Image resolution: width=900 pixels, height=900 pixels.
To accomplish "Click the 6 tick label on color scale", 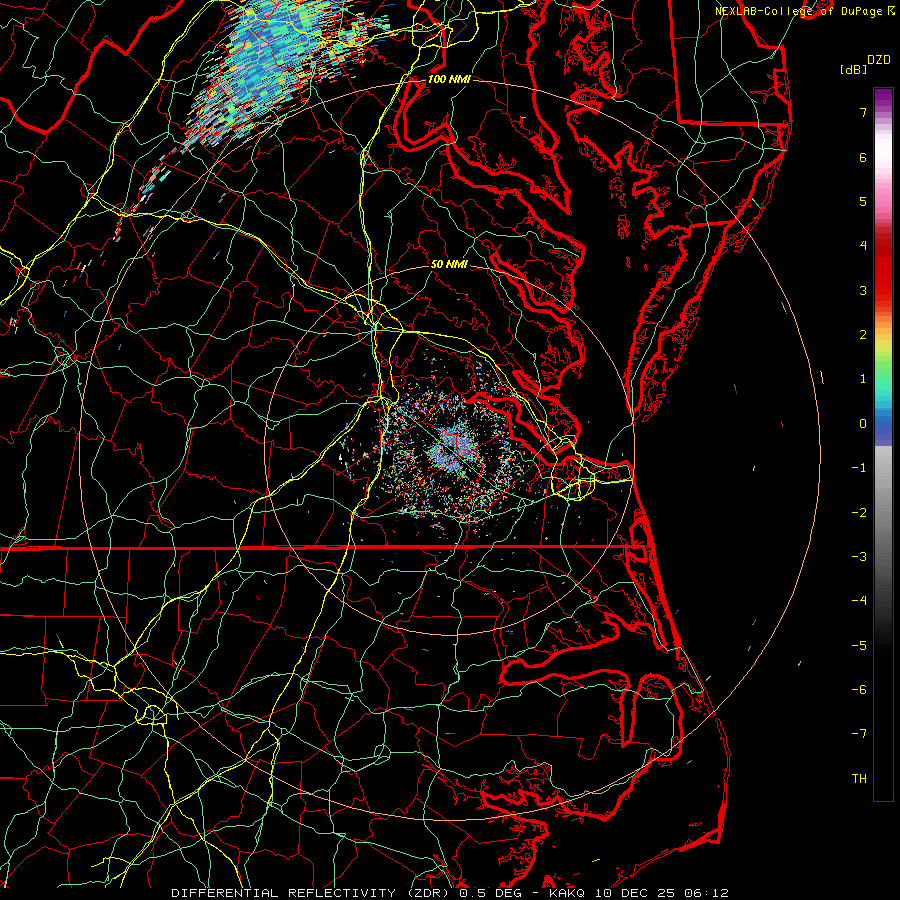I will point(863,157).
